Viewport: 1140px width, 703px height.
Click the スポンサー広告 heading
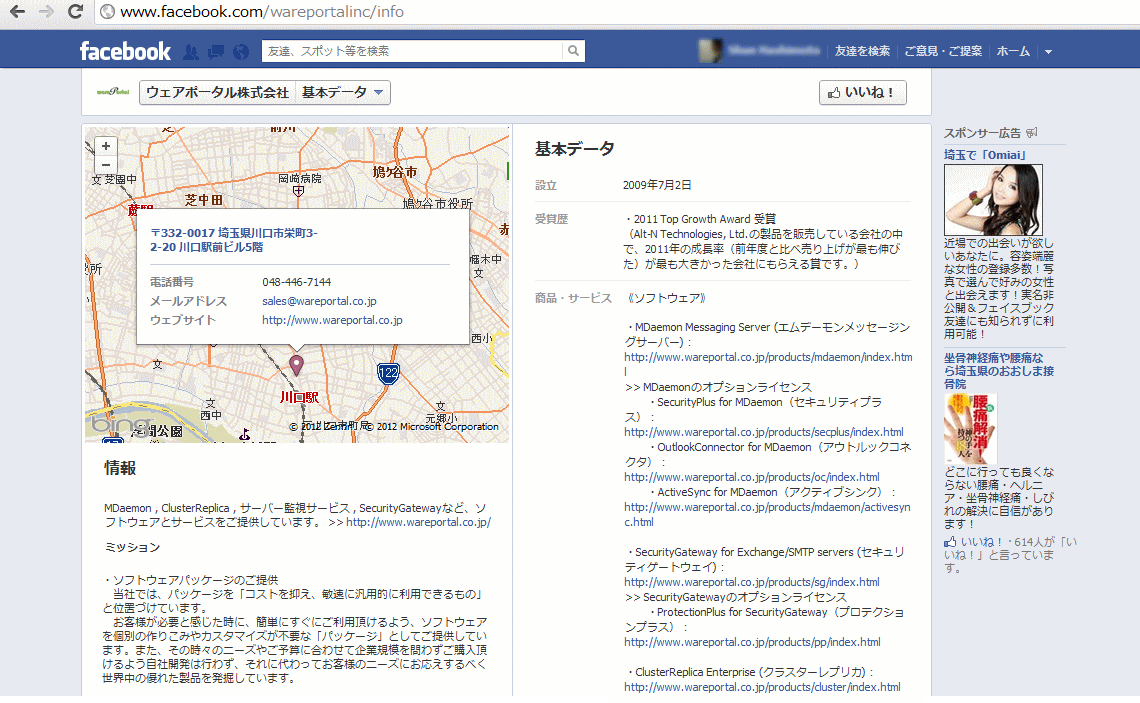pos(982,133)
